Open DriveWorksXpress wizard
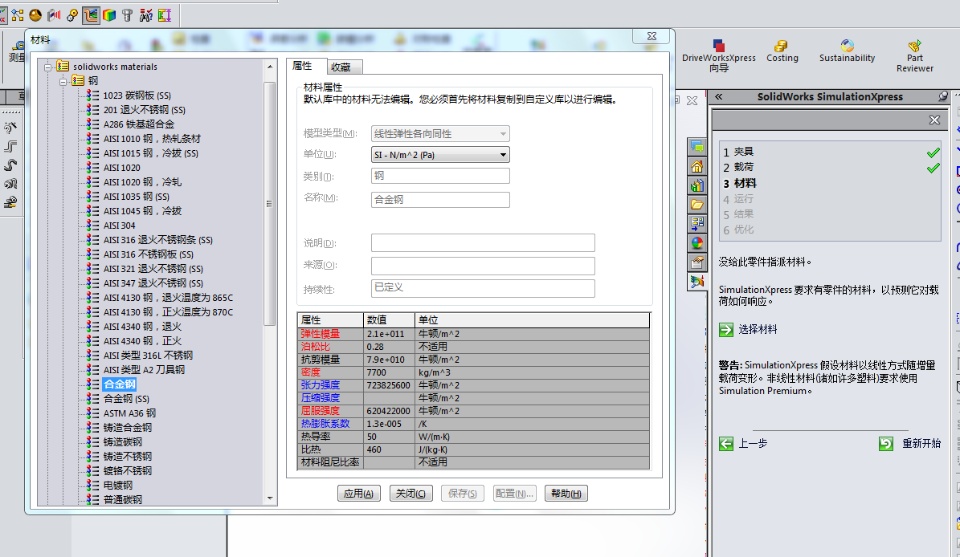Viewport: 960px width, 557px height. point(719,55)
